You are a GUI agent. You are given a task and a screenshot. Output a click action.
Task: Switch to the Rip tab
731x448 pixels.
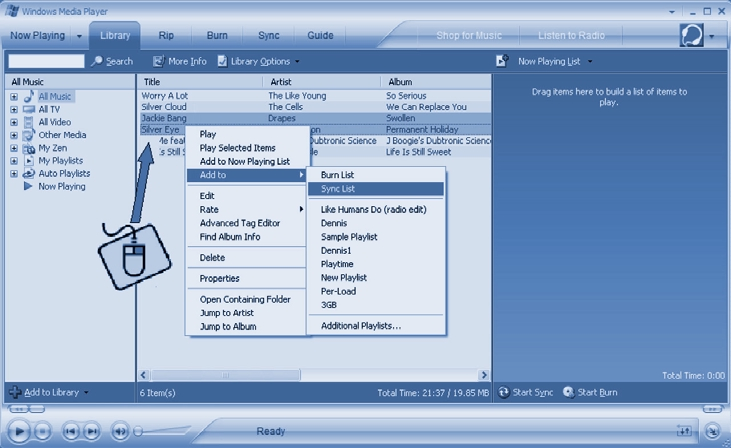(x=166, y=35)
